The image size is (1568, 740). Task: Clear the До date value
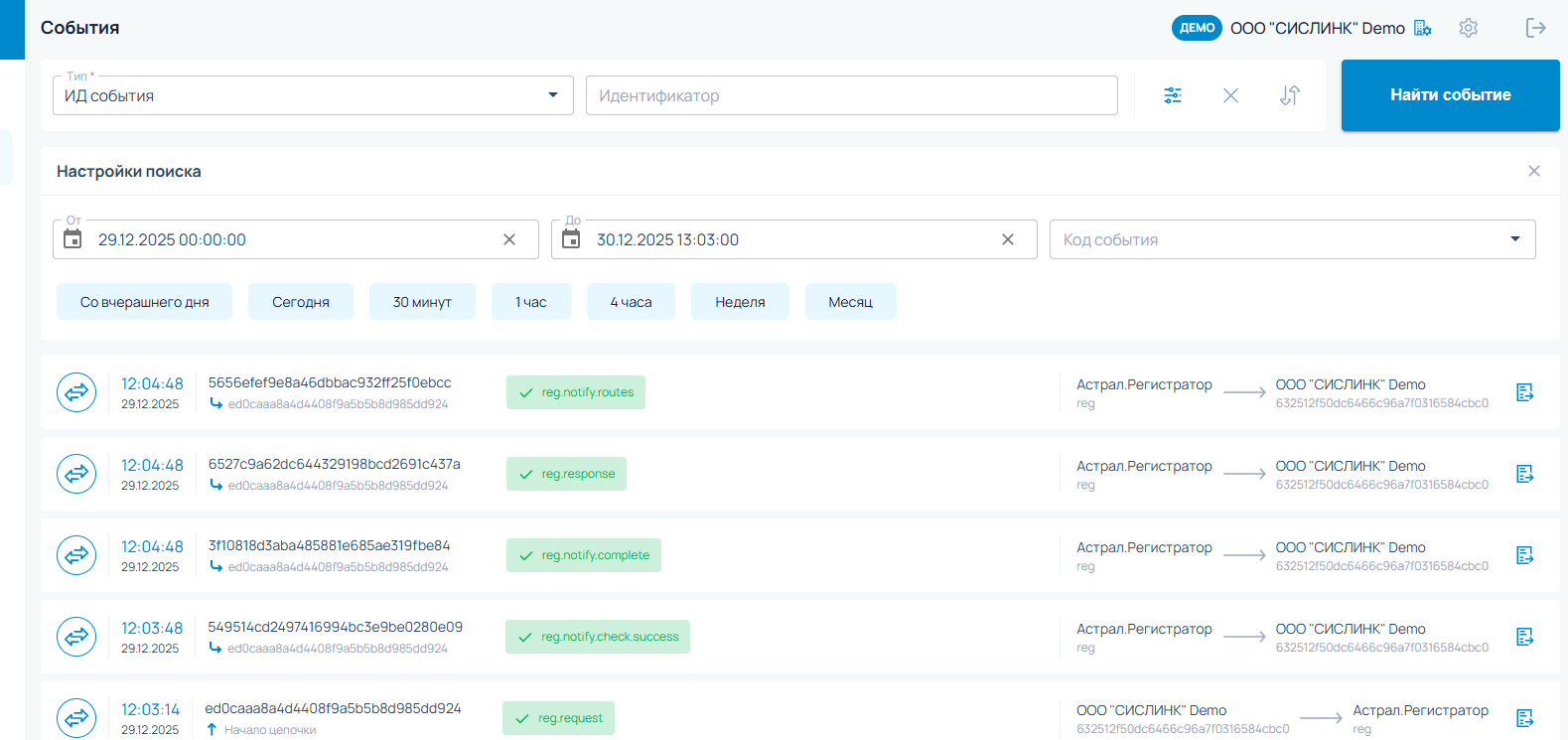coord(1008,239)
